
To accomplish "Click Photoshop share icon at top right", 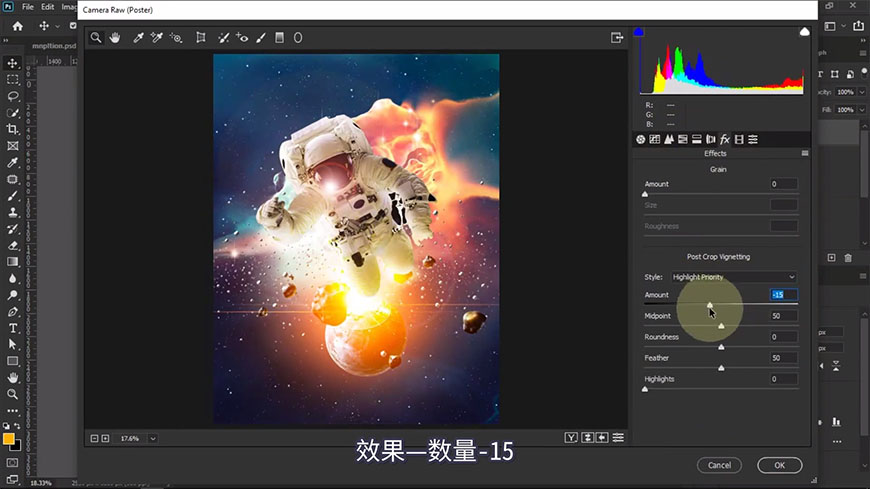I will click(x=858, y=26).
